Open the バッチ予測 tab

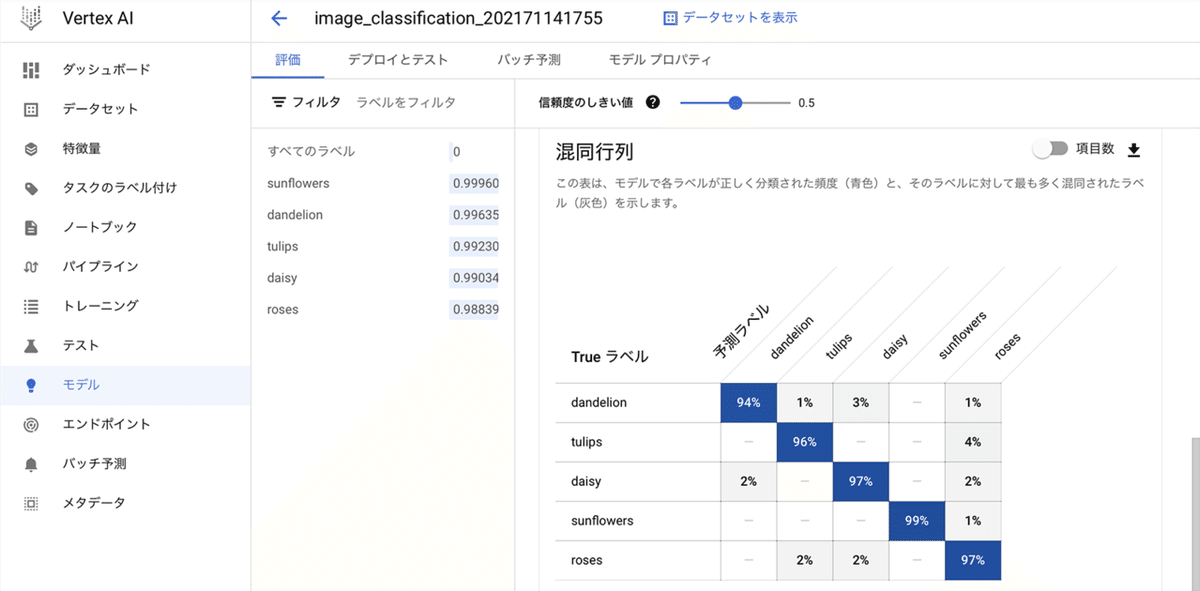529,60
